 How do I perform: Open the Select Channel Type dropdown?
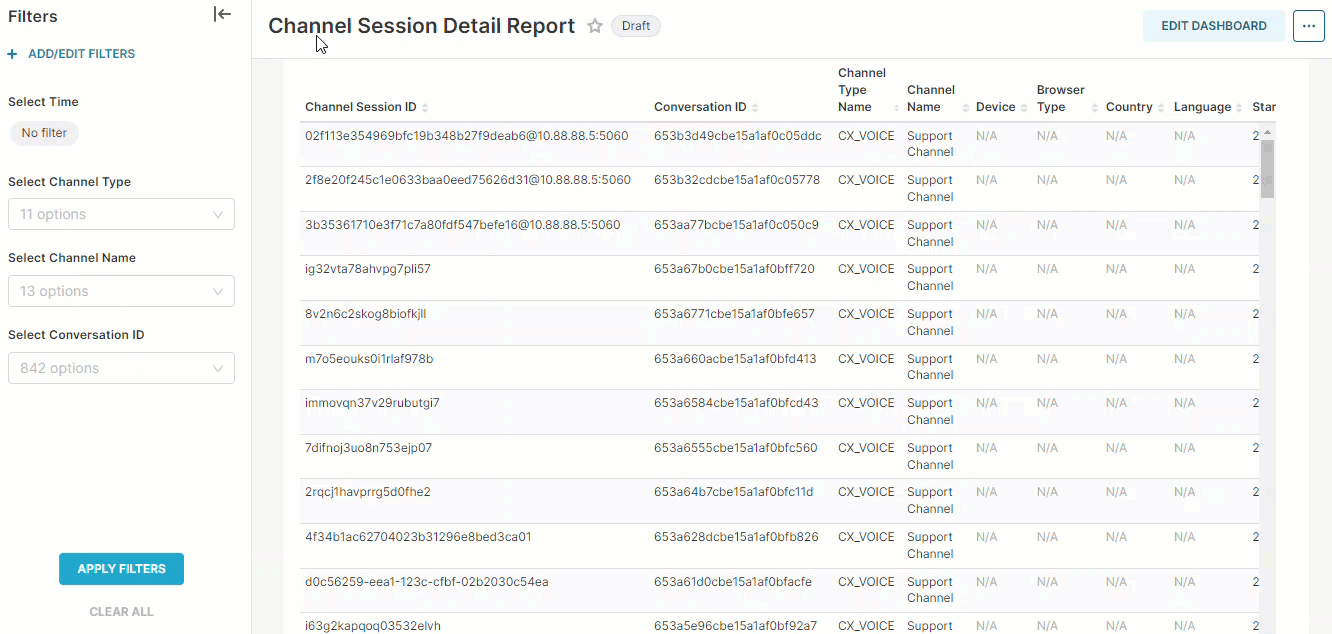point(121,214)
